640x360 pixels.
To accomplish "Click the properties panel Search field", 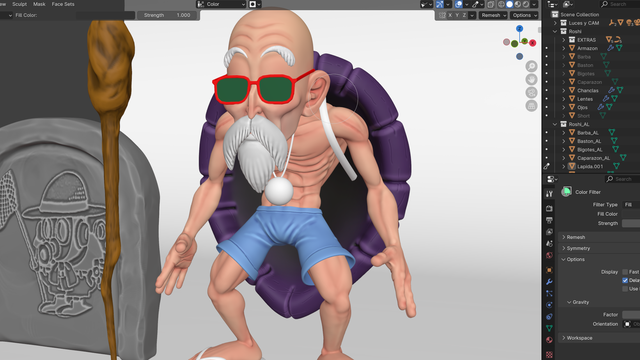I will click(622, 179).
